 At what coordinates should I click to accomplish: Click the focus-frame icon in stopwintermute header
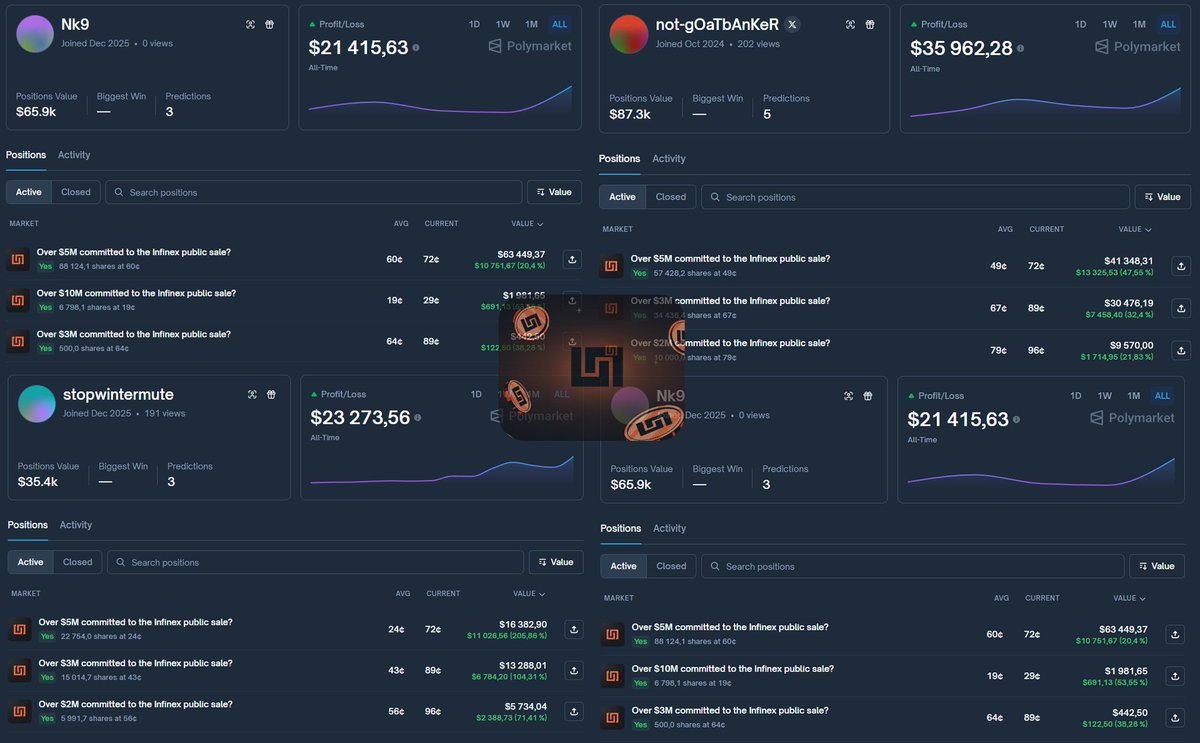(x=252, y=395)
